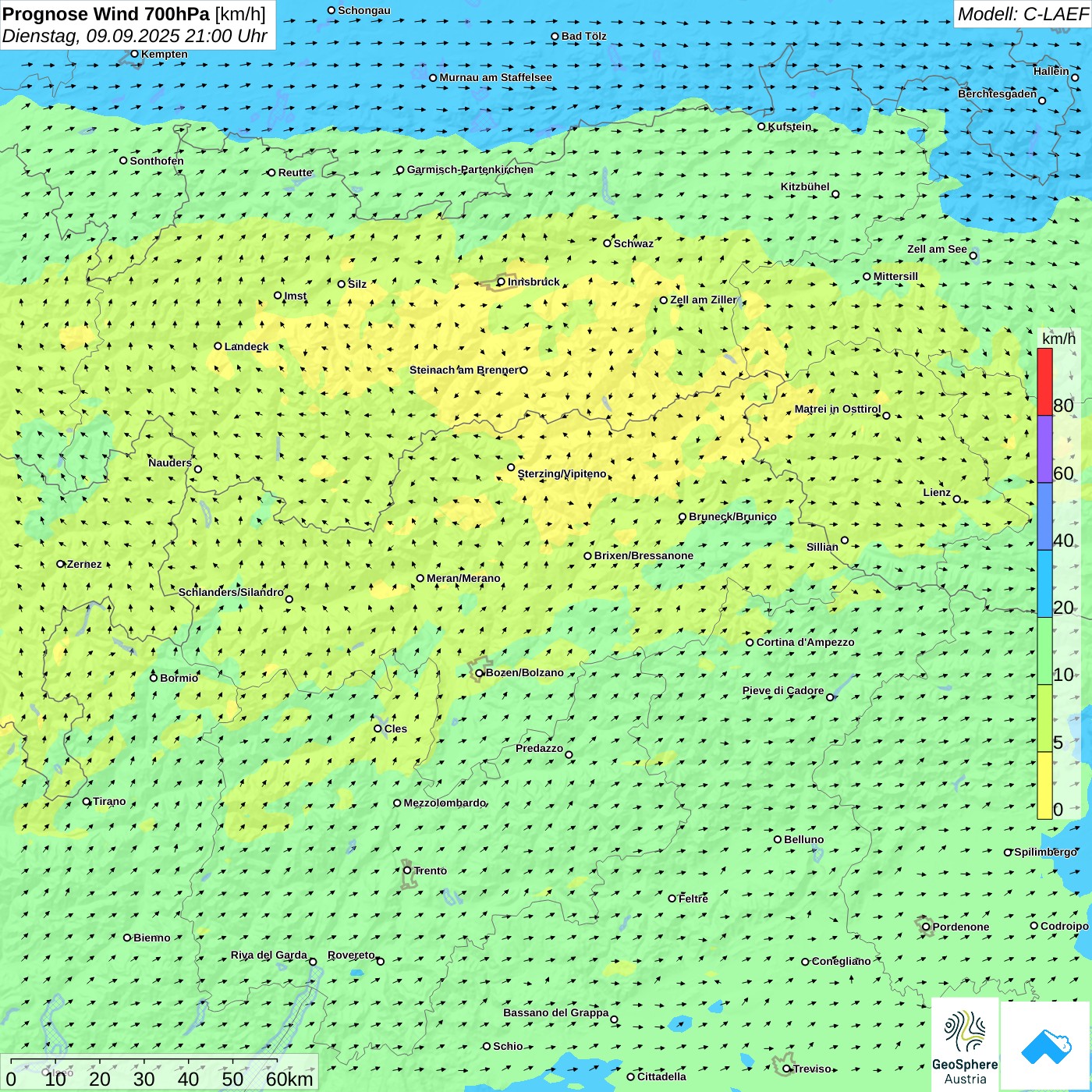The height and width of the screenshot is (1092, 1092).
Task: Click the Schlanders/Silandro label
Action: (231, 592)
